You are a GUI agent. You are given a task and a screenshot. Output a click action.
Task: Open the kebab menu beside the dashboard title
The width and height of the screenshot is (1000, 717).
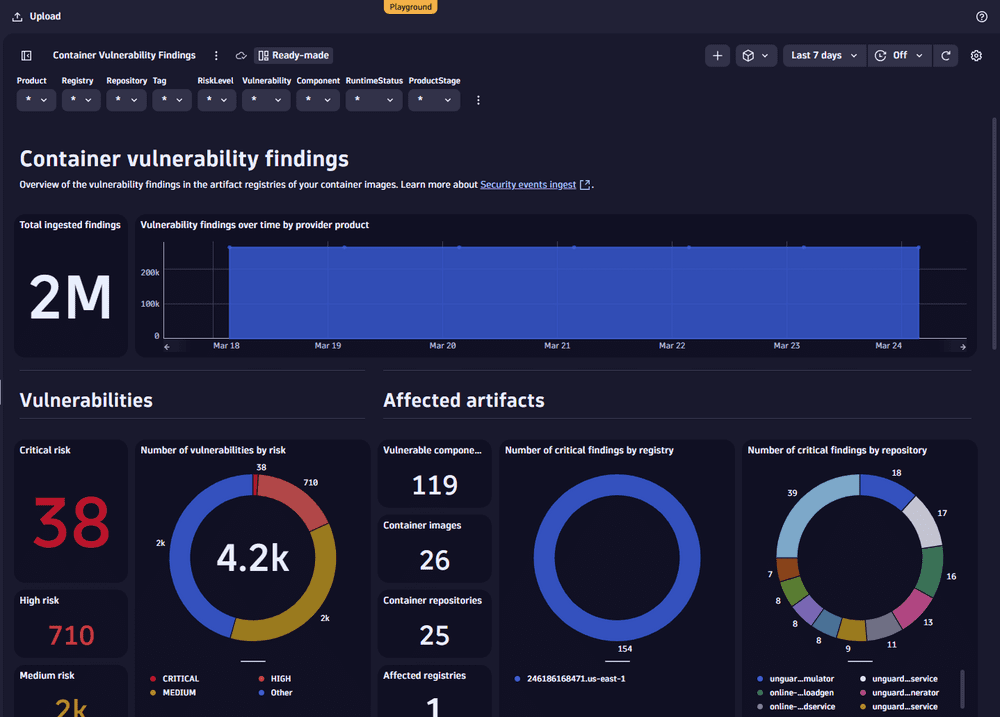point(215,55)
